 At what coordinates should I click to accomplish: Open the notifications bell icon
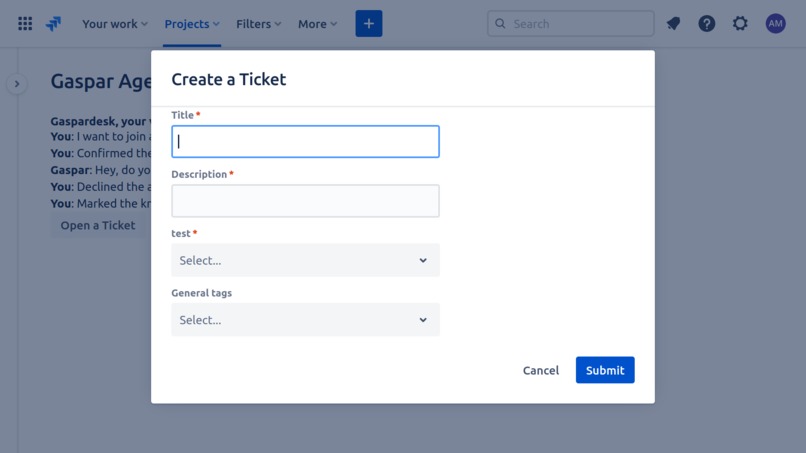point(673,24)
